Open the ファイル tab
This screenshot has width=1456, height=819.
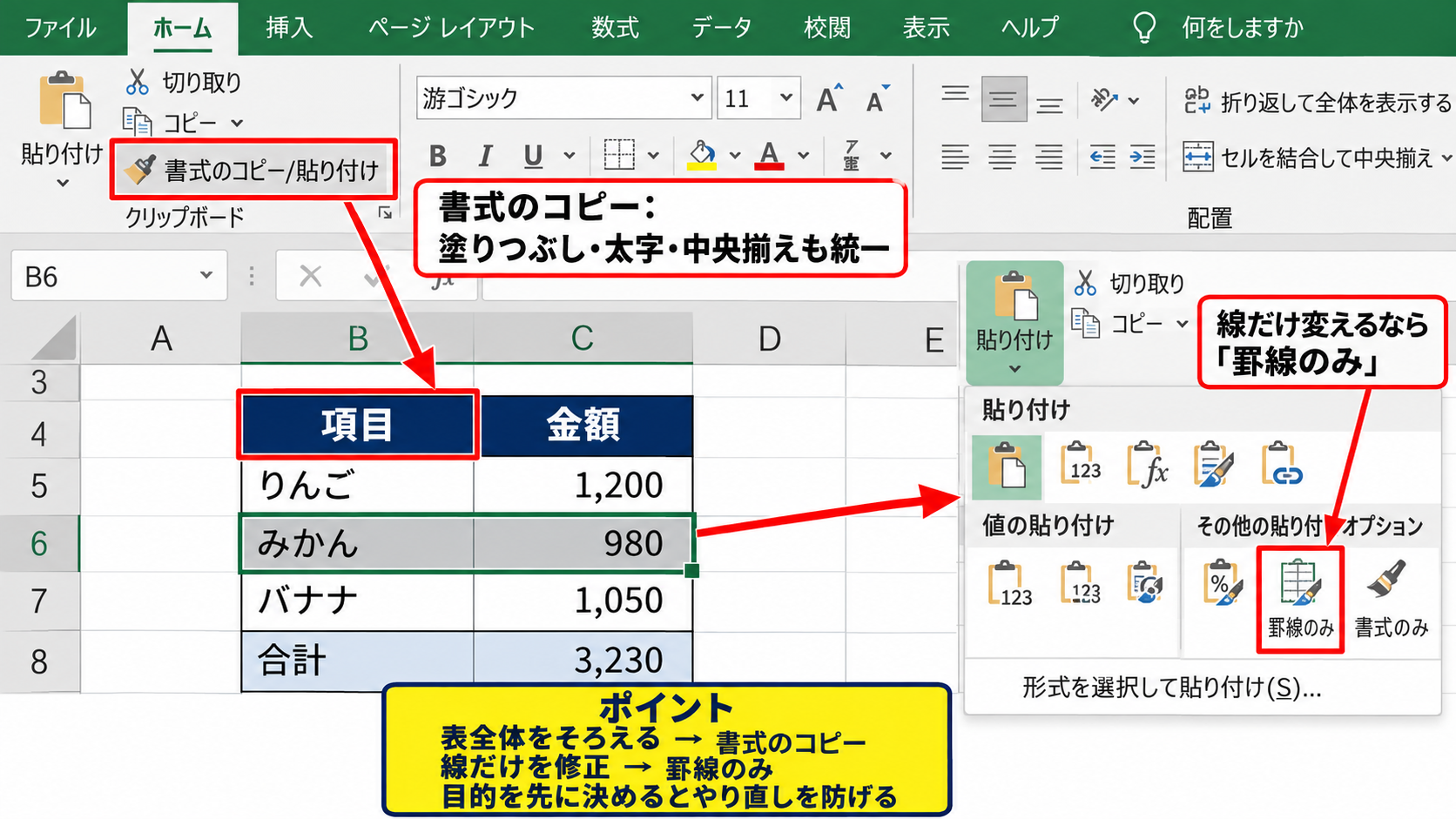click(x=60, y=28)
